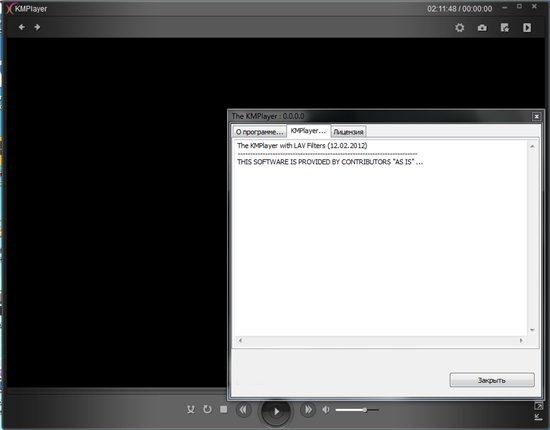Click the A-B repeat icon
This screenshot has height=430, width=550.
(x=191, y=409)
